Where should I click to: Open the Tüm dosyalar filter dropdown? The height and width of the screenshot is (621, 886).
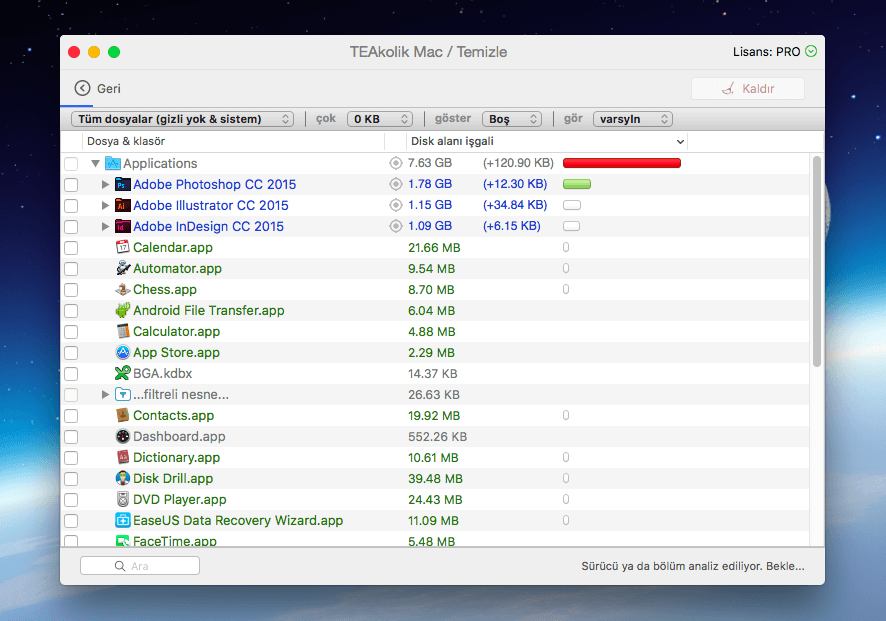coord(183,119)
